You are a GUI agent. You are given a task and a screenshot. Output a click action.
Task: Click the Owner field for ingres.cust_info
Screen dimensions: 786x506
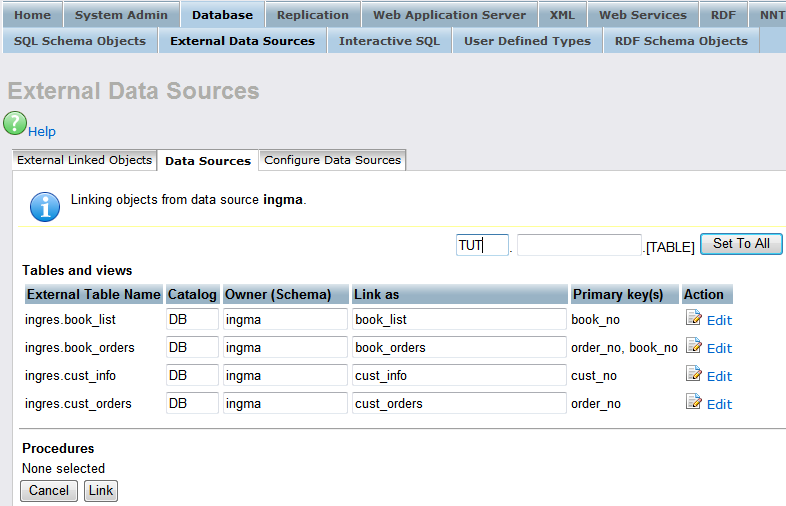pyautogui.click(x=285, y=375)
